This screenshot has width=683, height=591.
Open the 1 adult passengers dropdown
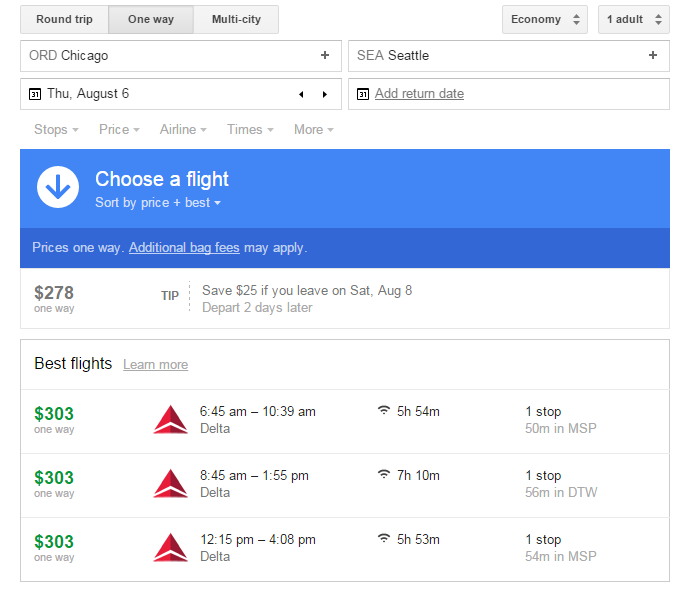(x=634, y=20)
